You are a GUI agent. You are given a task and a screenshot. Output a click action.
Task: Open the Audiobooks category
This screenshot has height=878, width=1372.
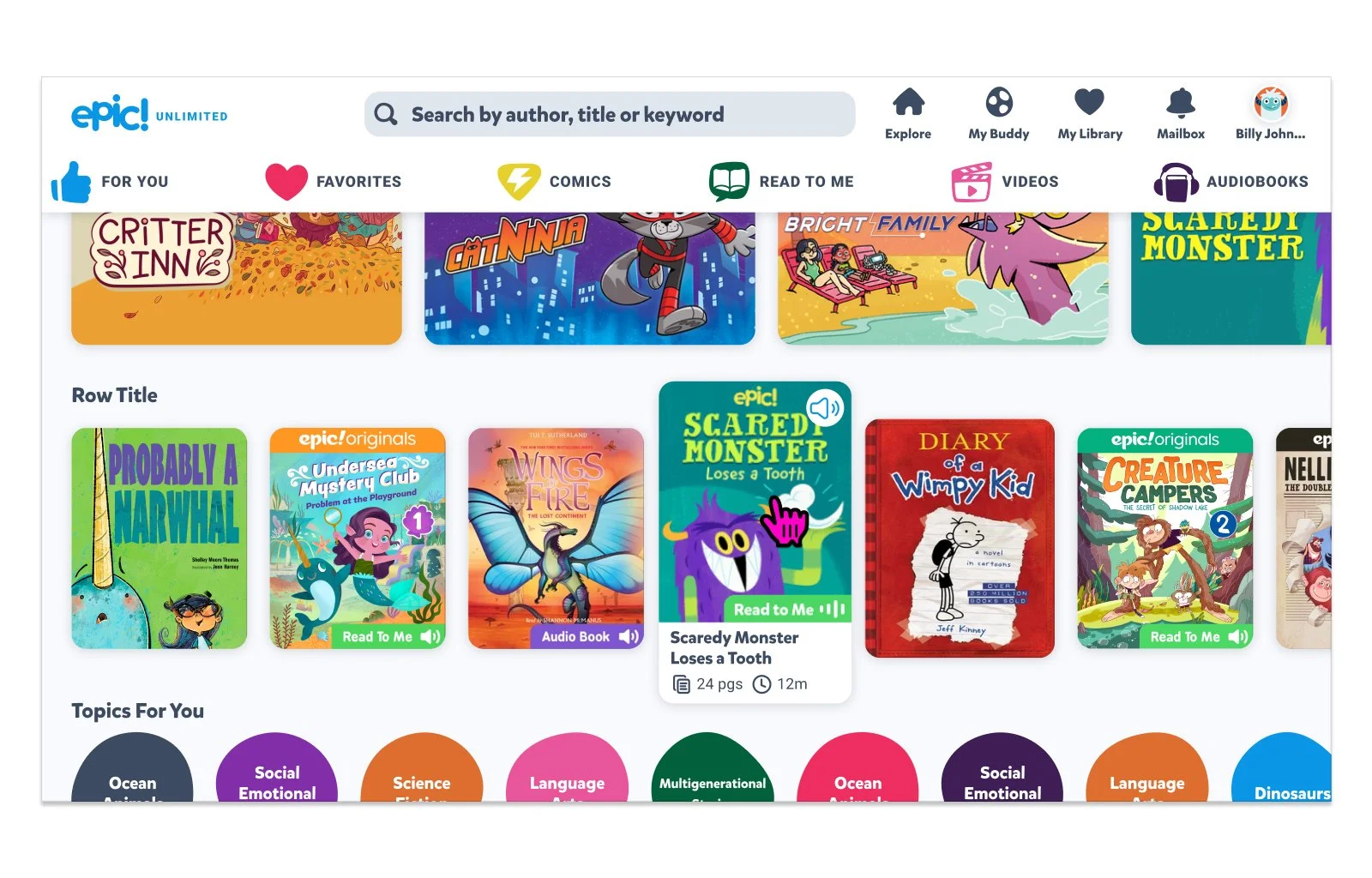1231,182
